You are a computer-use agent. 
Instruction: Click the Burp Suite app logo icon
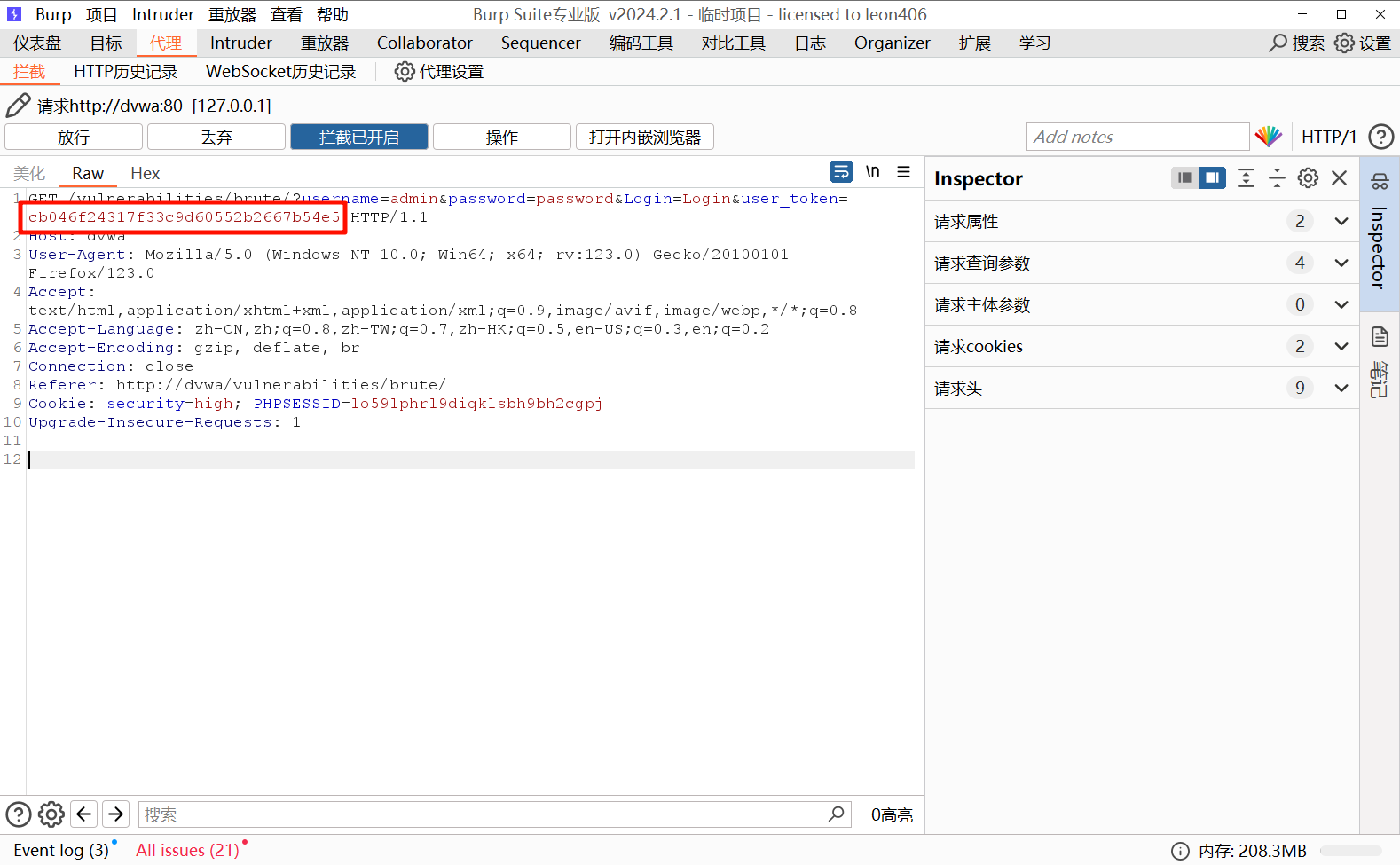click(14, 14)
